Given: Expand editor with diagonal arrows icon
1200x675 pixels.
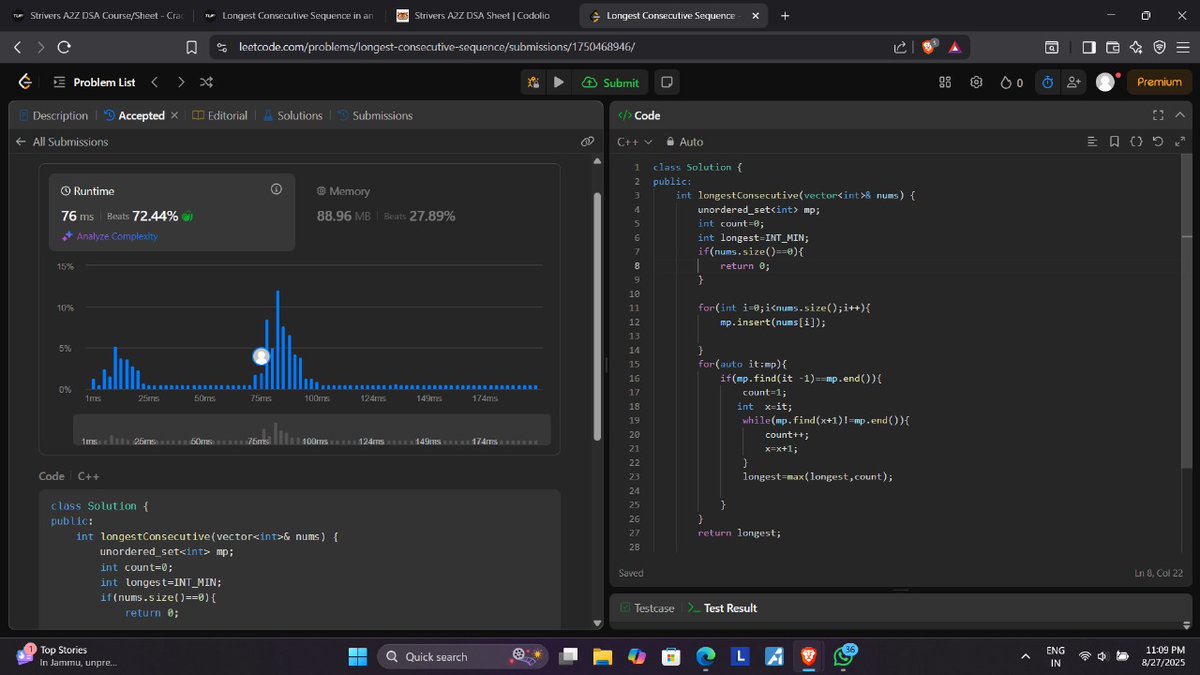Looking at the screenshot, I should coord(1180,142).
